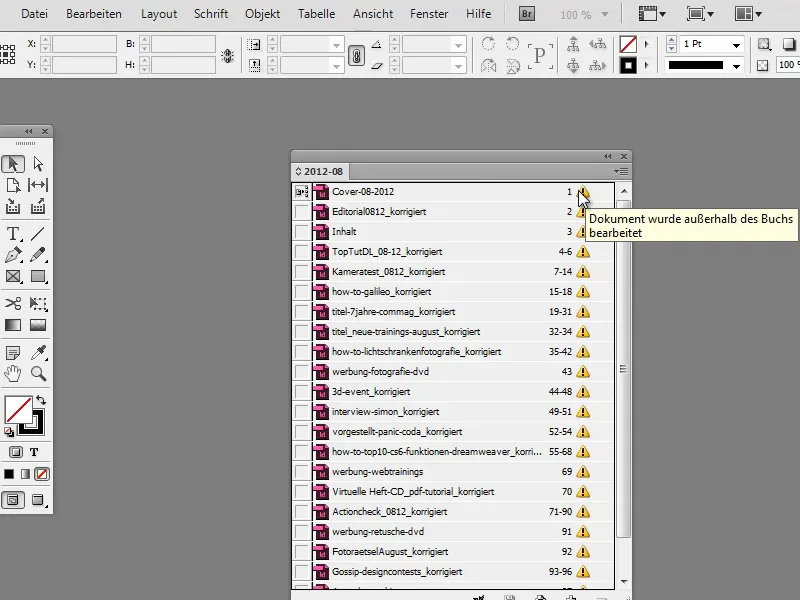The image size is (800, 600).
Task: Open the Datei menu
Action: coord(34,14)
